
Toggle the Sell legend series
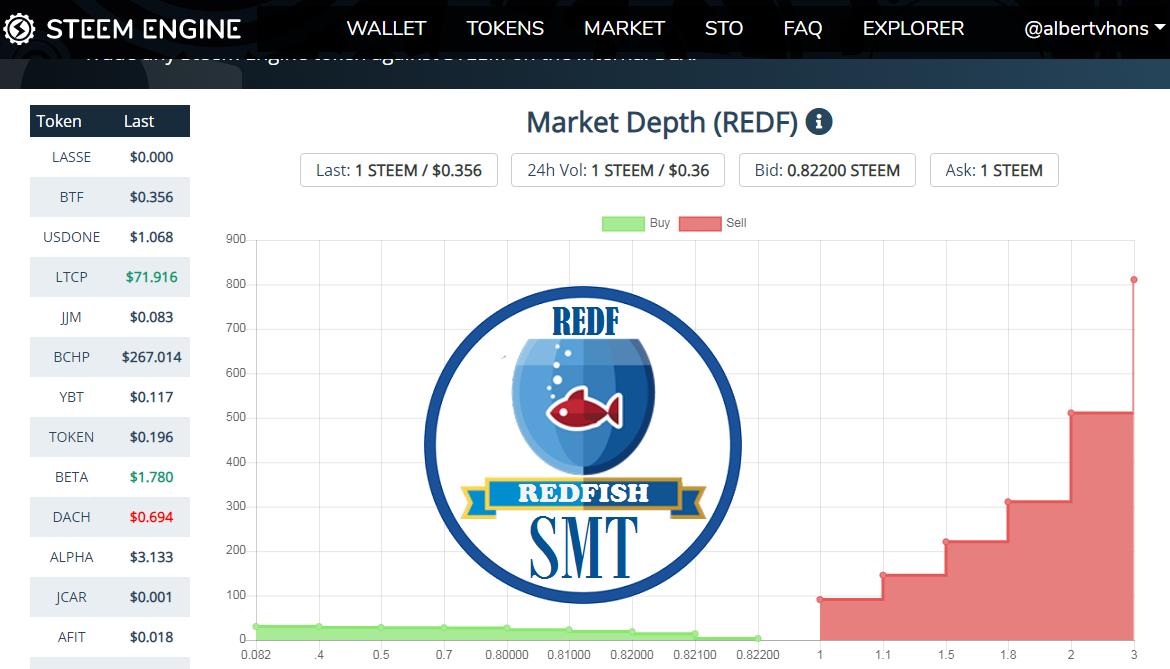(x=713, y=223)
